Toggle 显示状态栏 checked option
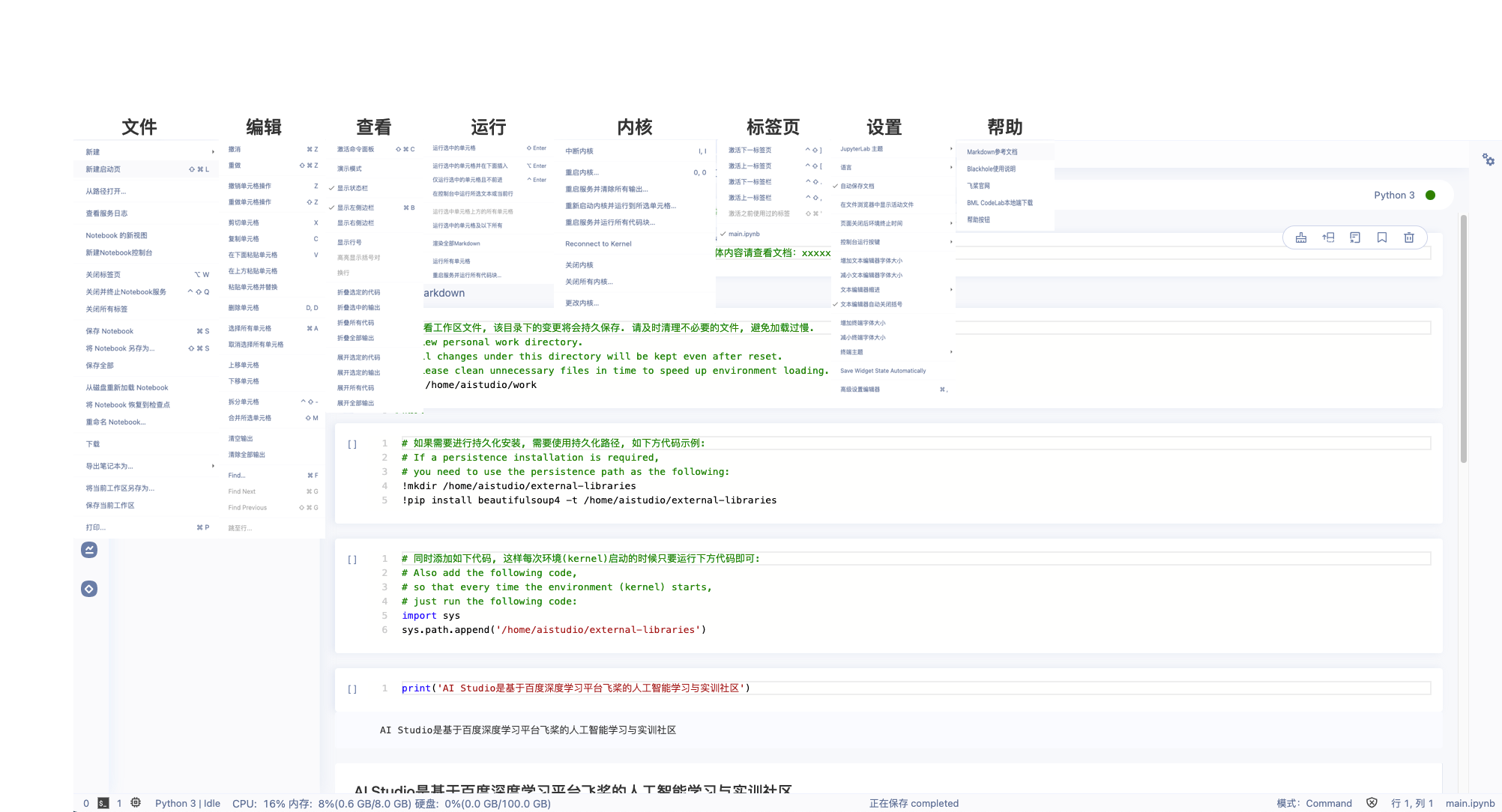The image size is (1502, 812). 352,188
